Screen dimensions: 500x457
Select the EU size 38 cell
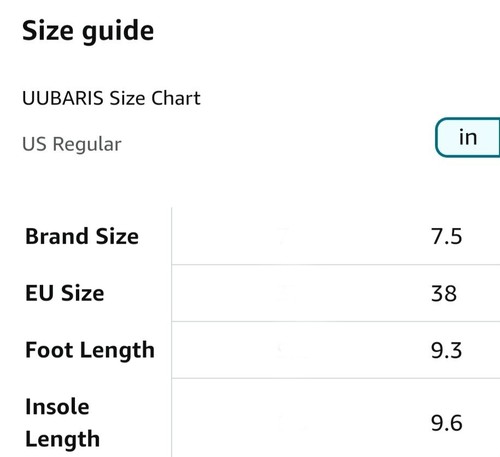[444, 294]
